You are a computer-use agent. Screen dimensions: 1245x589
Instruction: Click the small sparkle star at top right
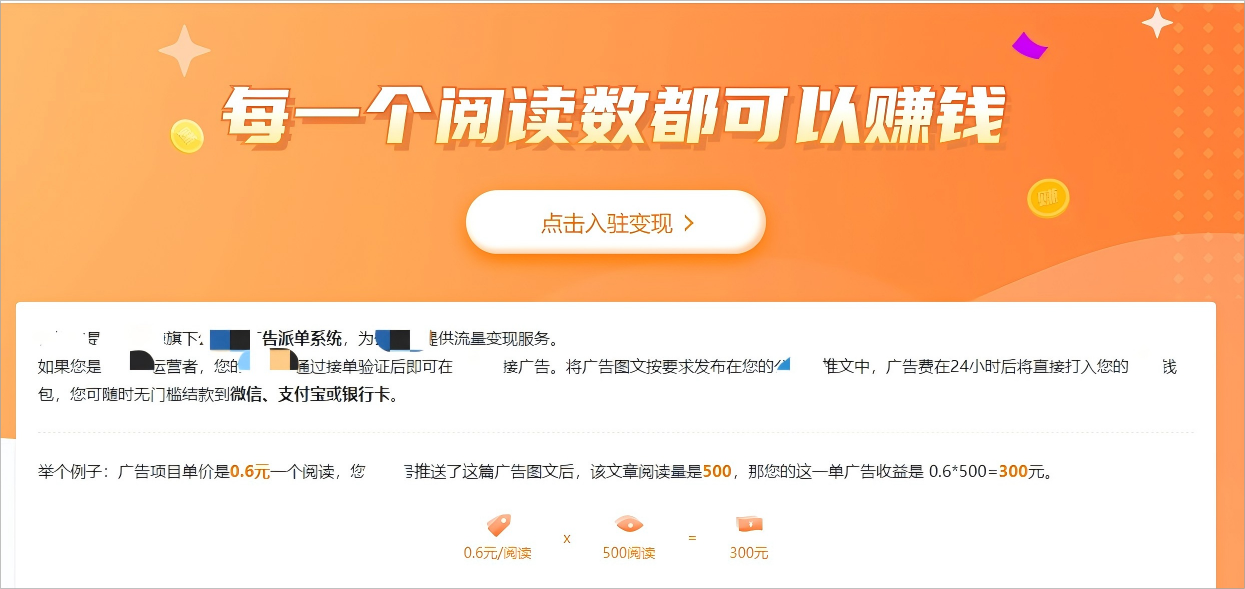[x=1158, y=23]
